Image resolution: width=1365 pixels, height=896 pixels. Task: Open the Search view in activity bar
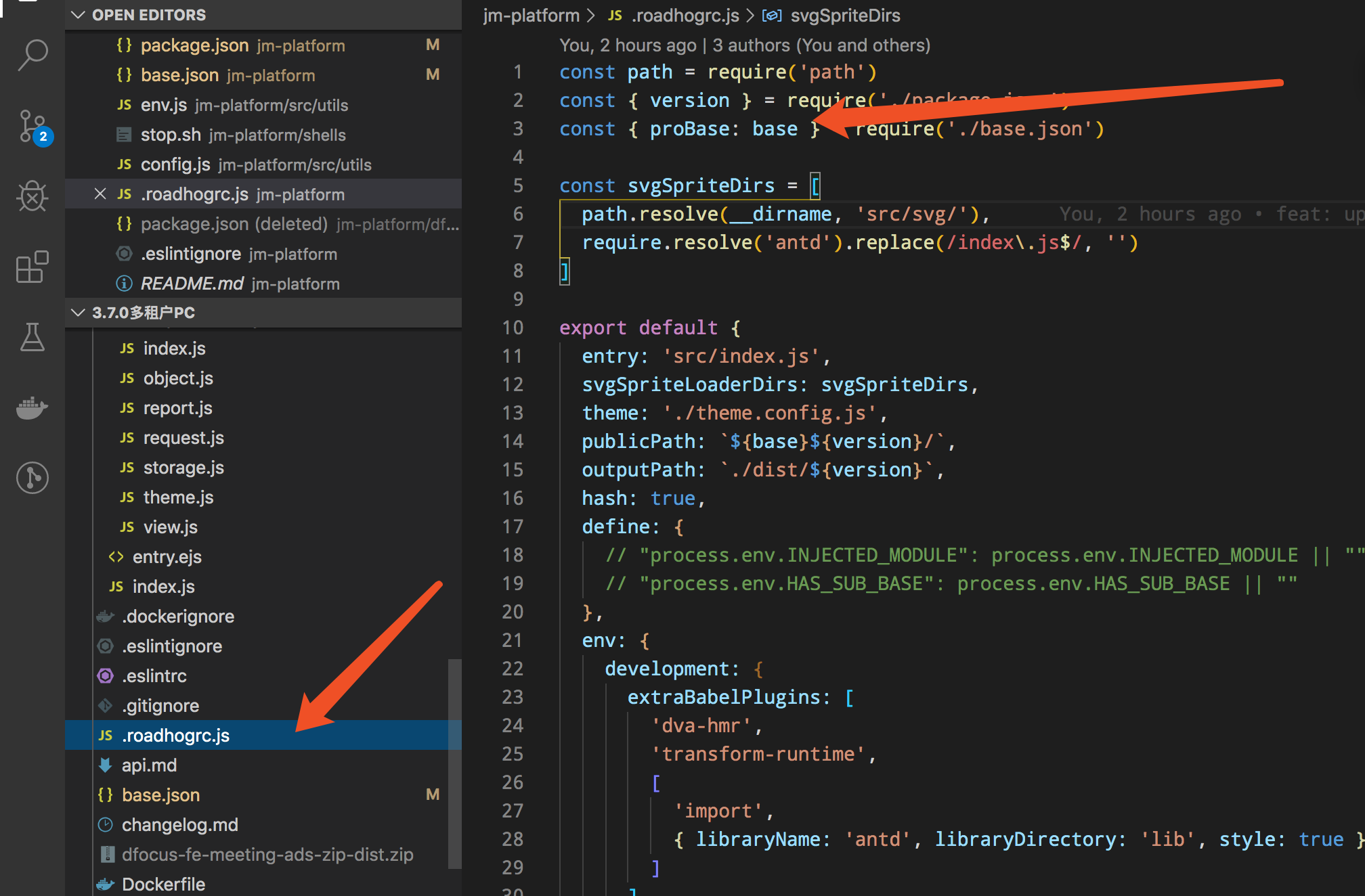click(32, 55)
